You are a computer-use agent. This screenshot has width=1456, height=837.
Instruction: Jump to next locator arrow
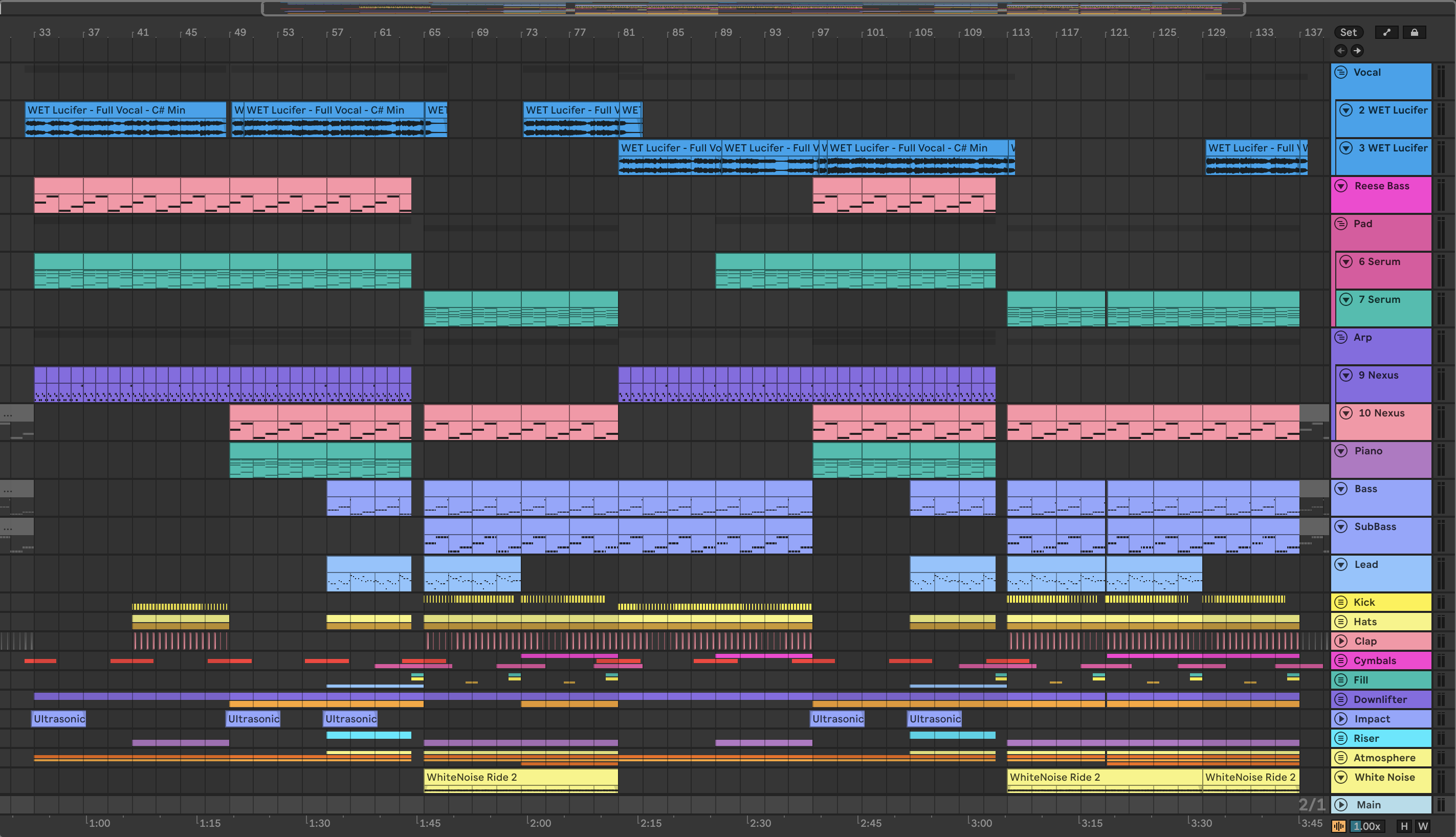(1357, 51)
